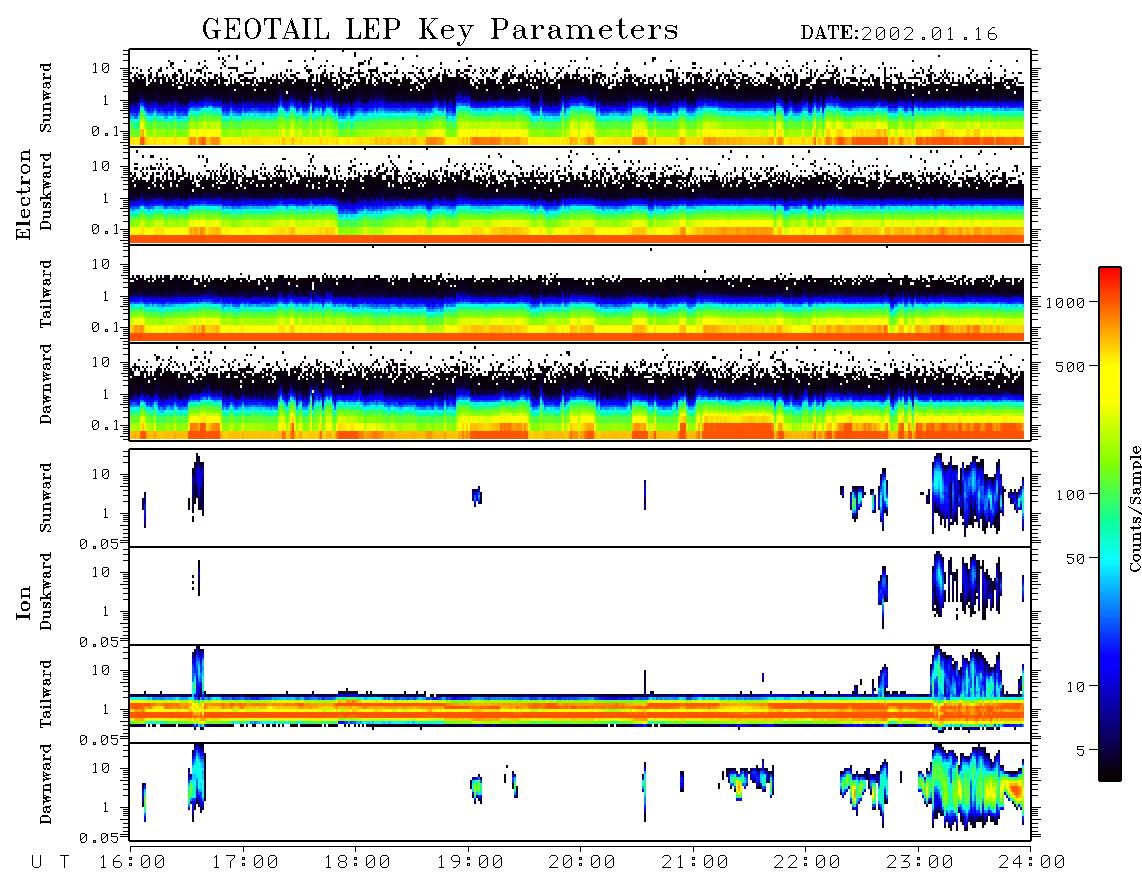1142x880 pixels.
Task: Select the Counts/Sample color bar title
Action: pos(1134,508)
